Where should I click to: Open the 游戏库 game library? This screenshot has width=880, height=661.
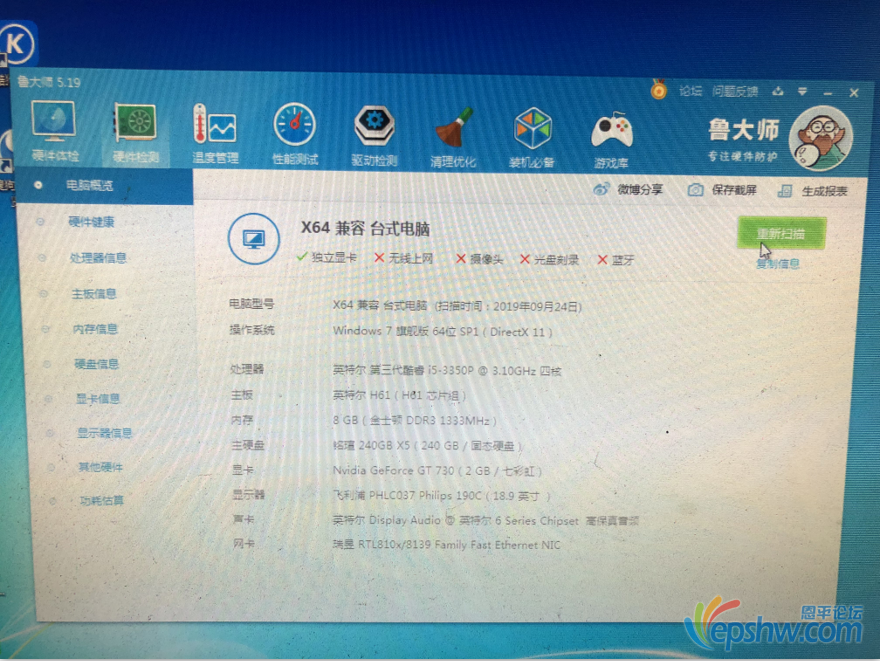coord(611,139)
